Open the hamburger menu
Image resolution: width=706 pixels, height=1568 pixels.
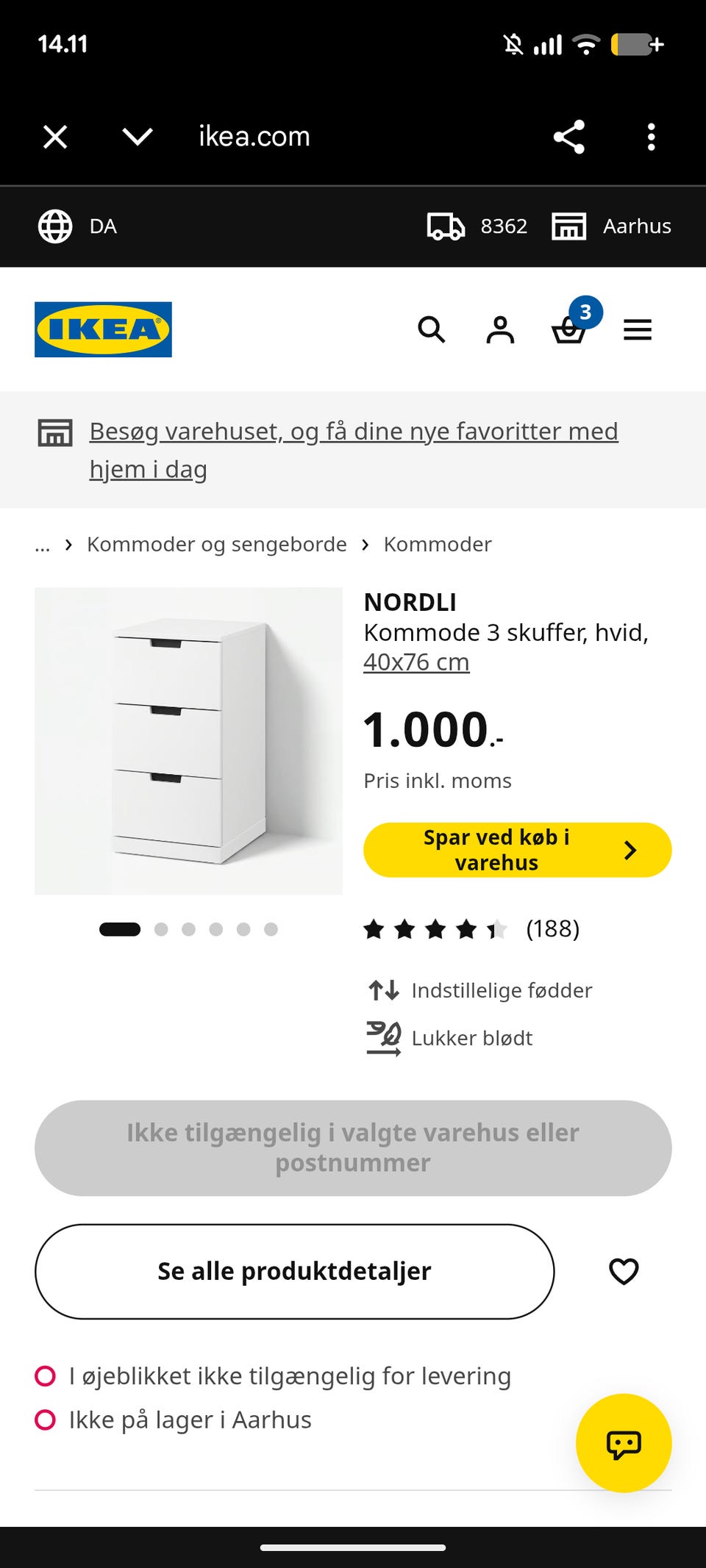[638, 329]
